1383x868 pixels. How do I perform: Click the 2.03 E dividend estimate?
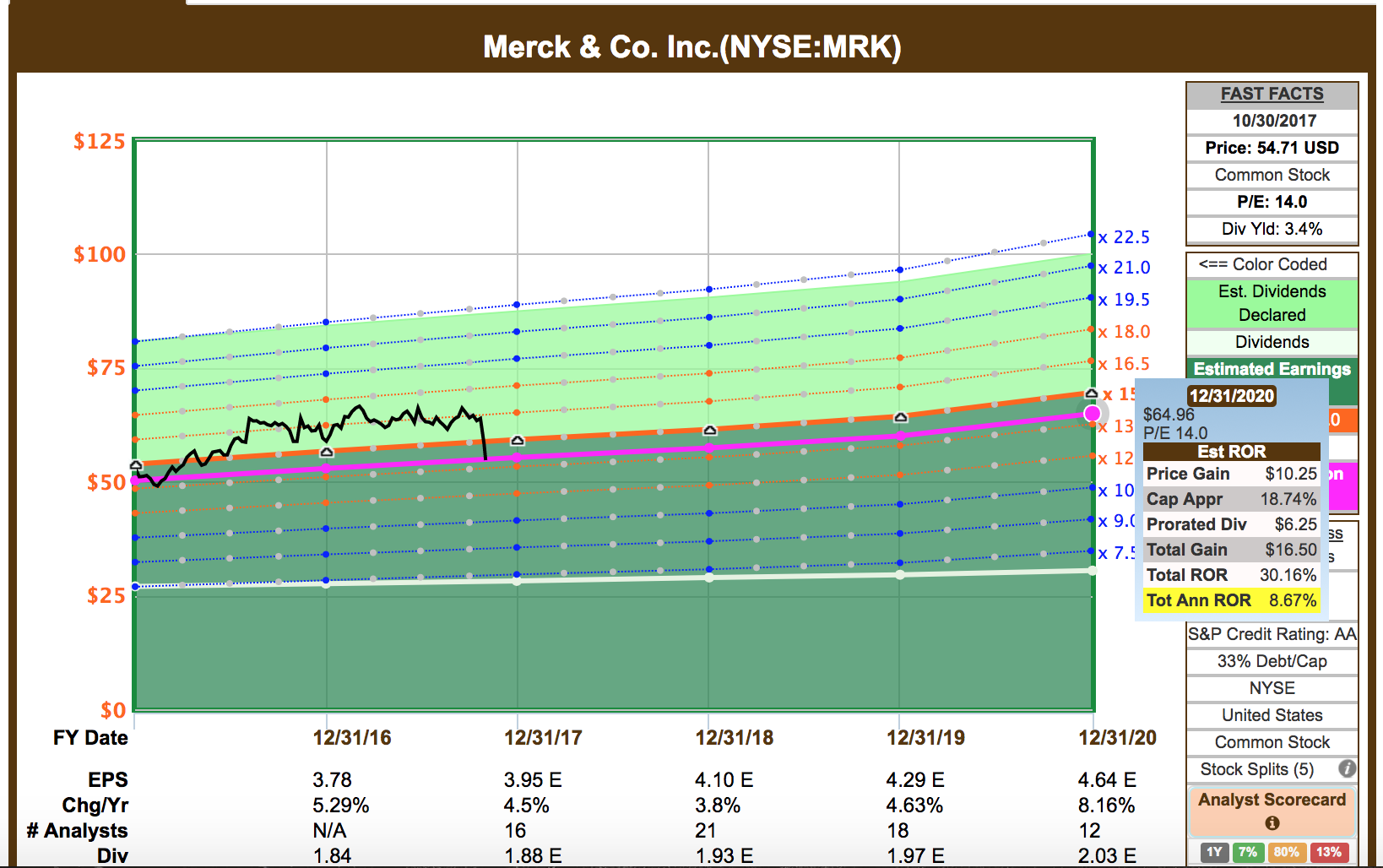[1107, 855]
